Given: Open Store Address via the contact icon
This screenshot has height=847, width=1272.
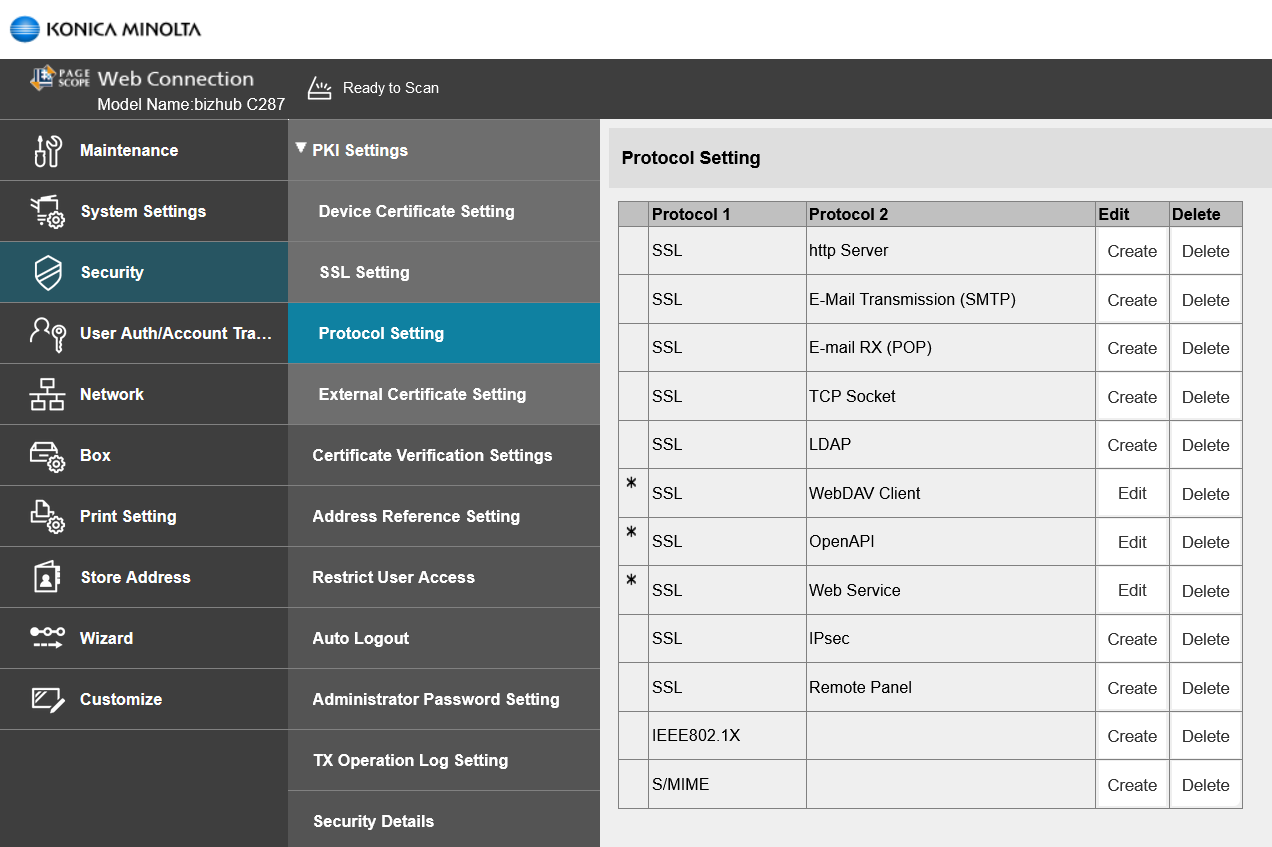Looking at the screenshot, I should (x=47, y=577).
